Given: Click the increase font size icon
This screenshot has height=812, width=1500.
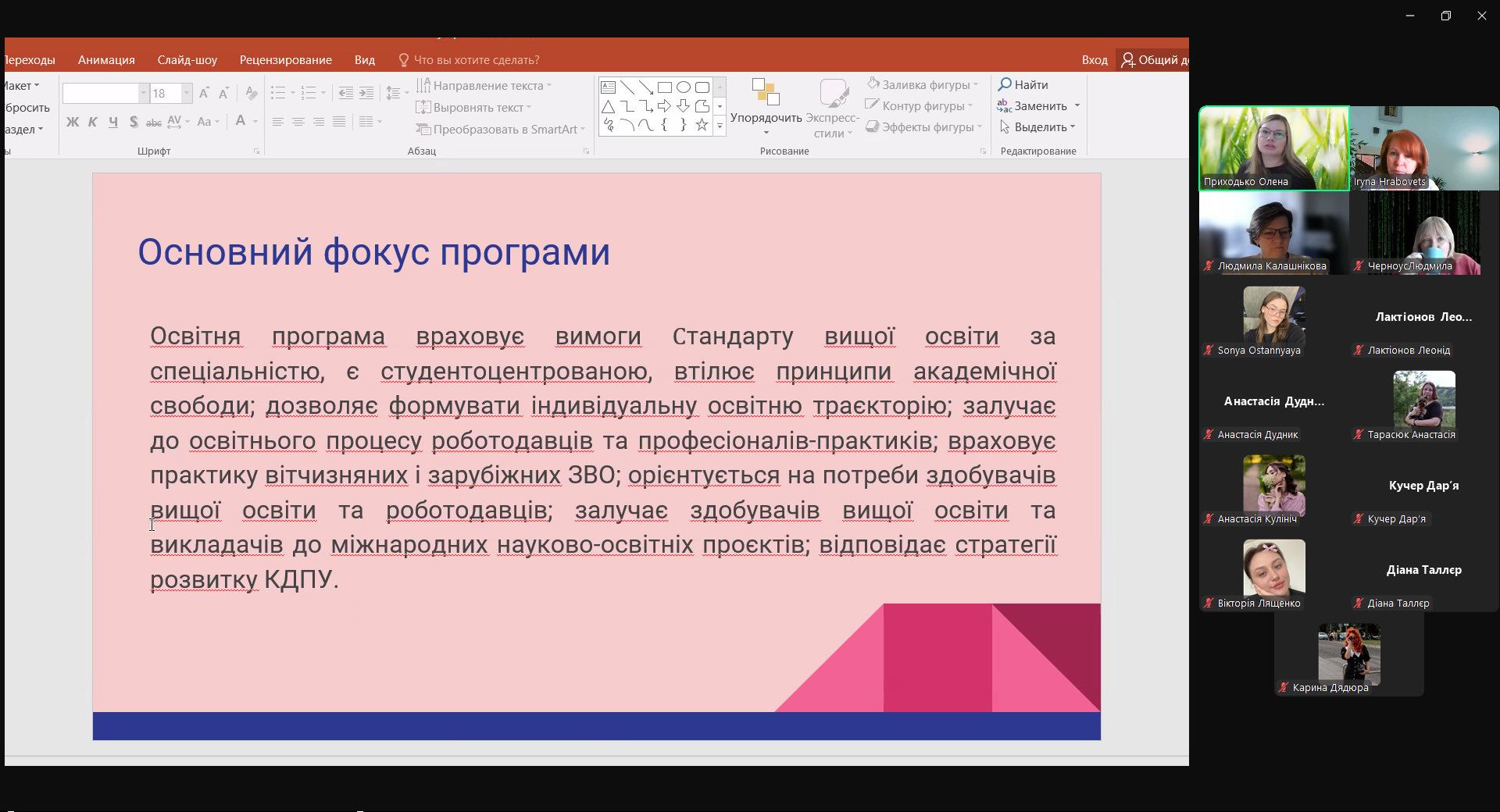Looking at the screenshot, I should pyautogui.click(x=204, y=94).
